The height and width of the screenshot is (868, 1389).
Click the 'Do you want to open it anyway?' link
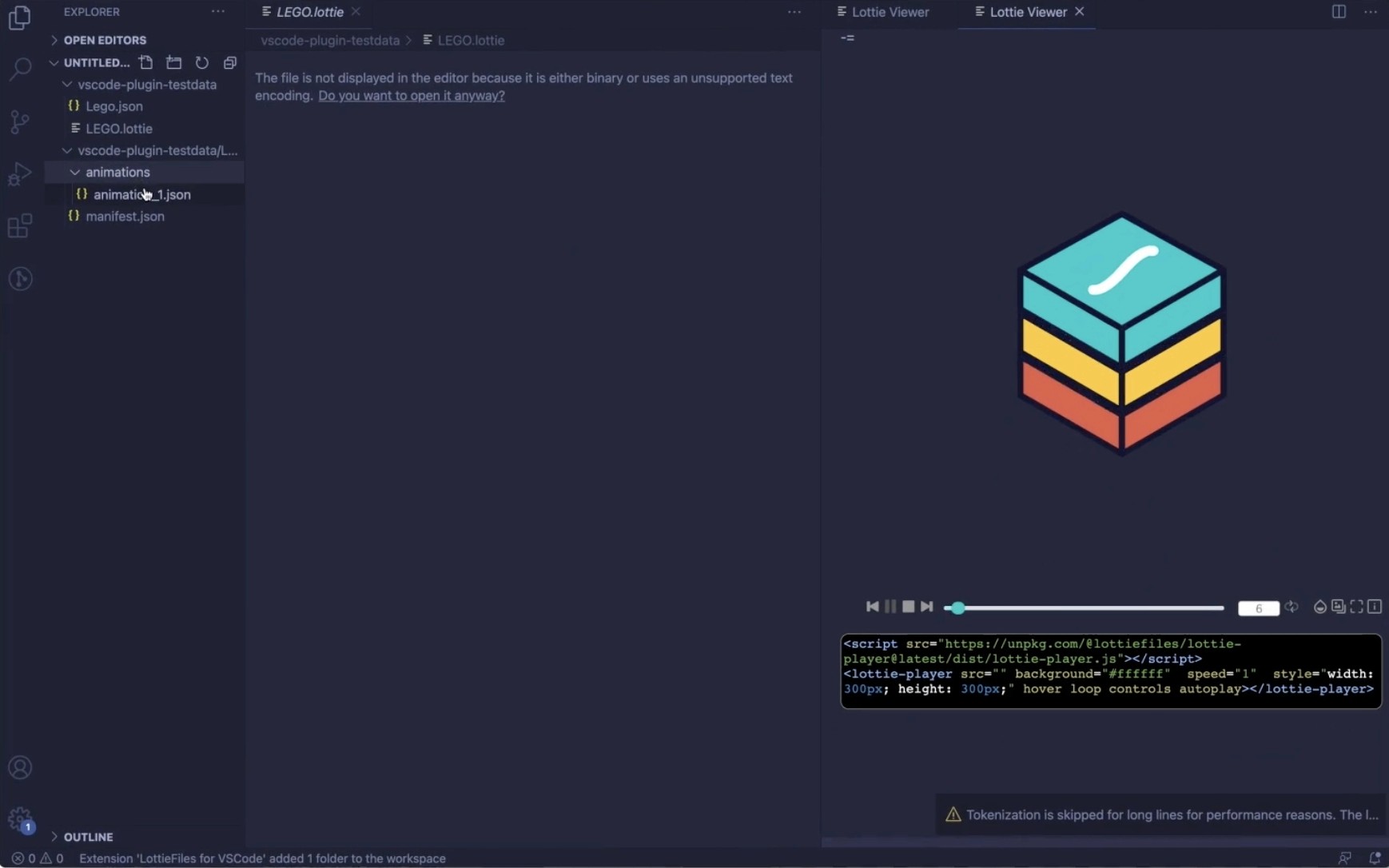click(x=411, y=96)
